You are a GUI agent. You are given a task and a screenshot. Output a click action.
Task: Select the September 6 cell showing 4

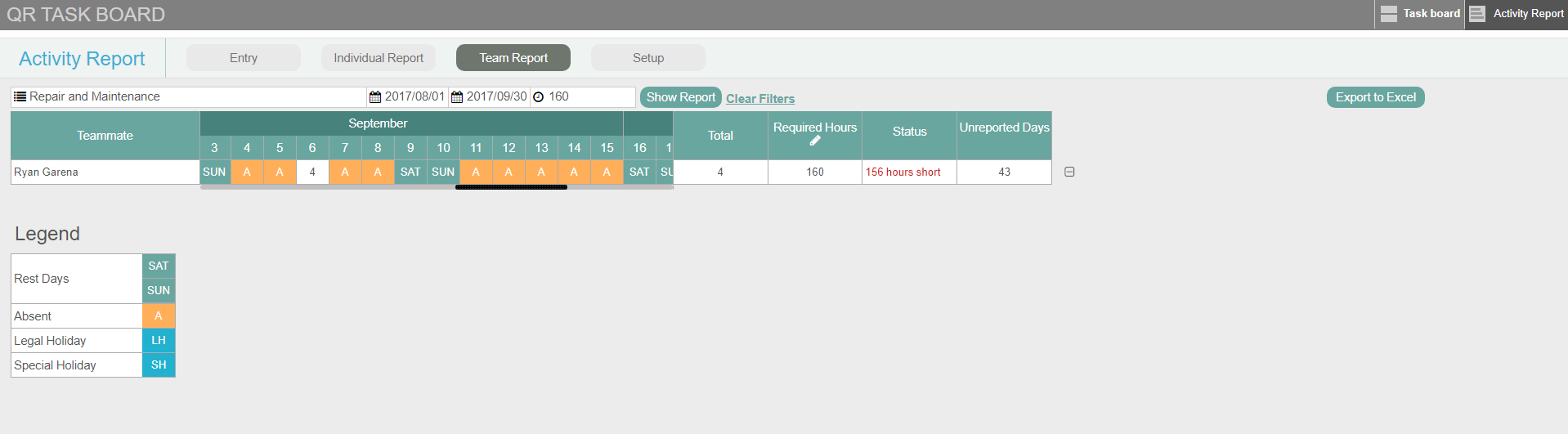coord(312,172)
